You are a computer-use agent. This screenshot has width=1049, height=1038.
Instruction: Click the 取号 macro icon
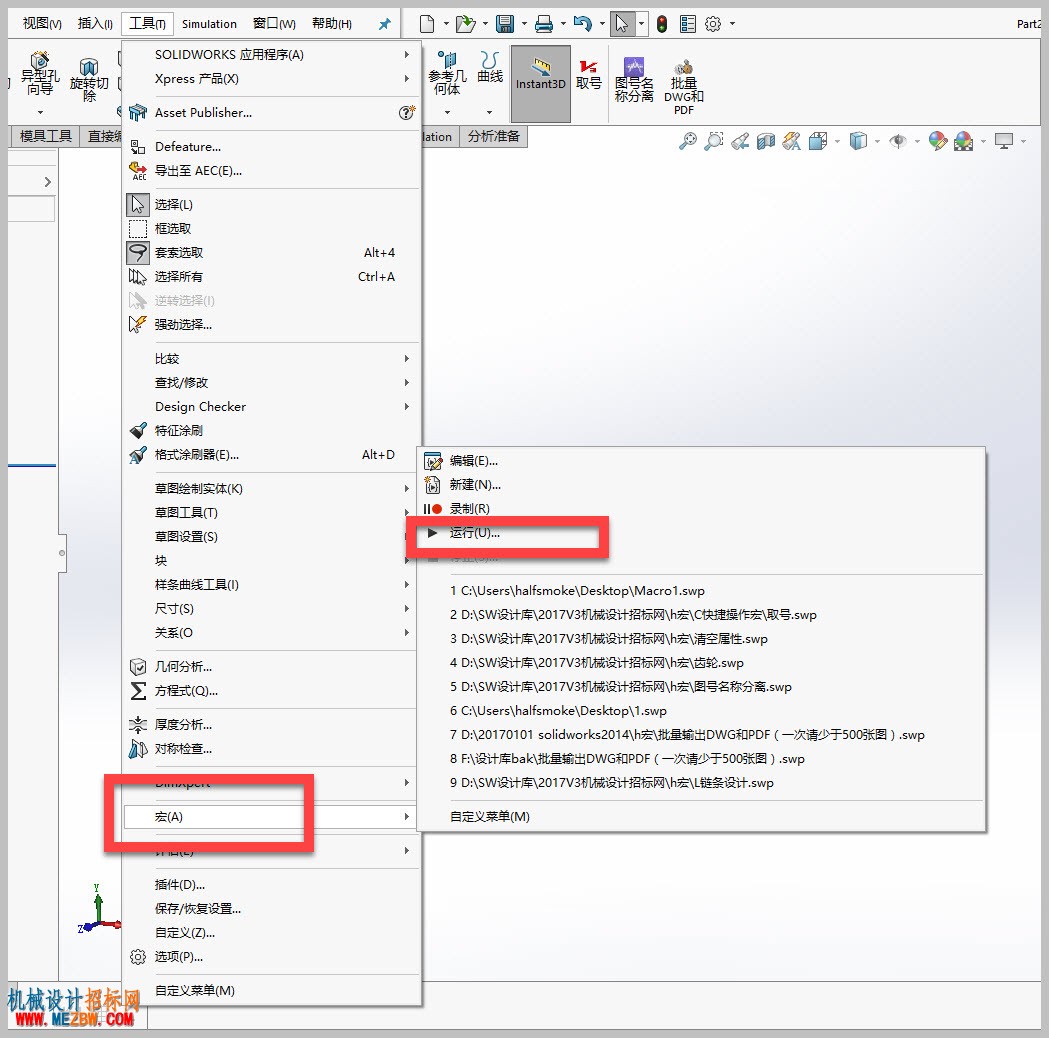click(x=589, y=75)
